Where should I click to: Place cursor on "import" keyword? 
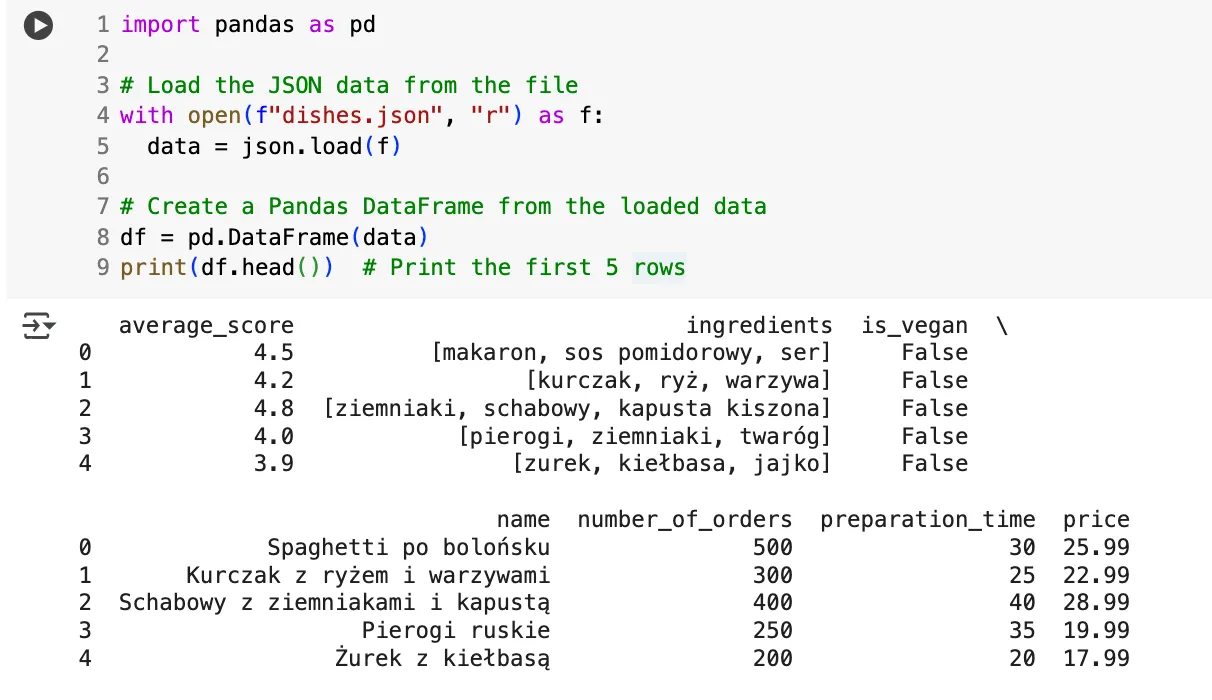tap(160, 25)
